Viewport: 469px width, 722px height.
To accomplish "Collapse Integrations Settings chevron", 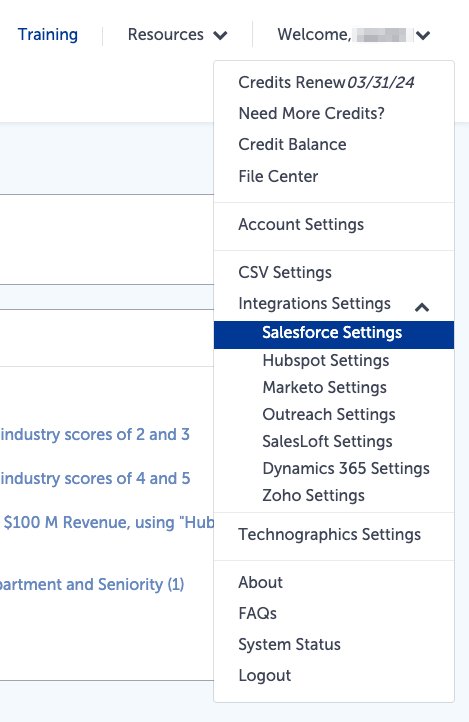I will tap(422, 307).
